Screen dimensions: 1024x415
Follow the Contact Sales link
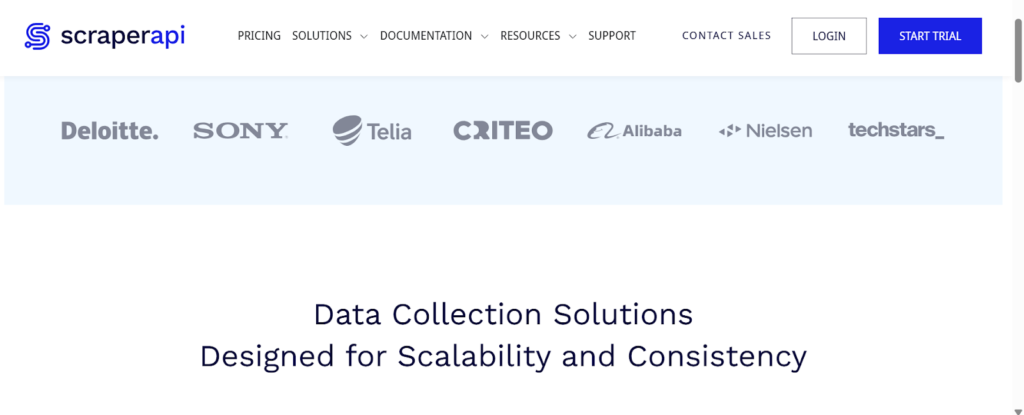click(727, 36)
